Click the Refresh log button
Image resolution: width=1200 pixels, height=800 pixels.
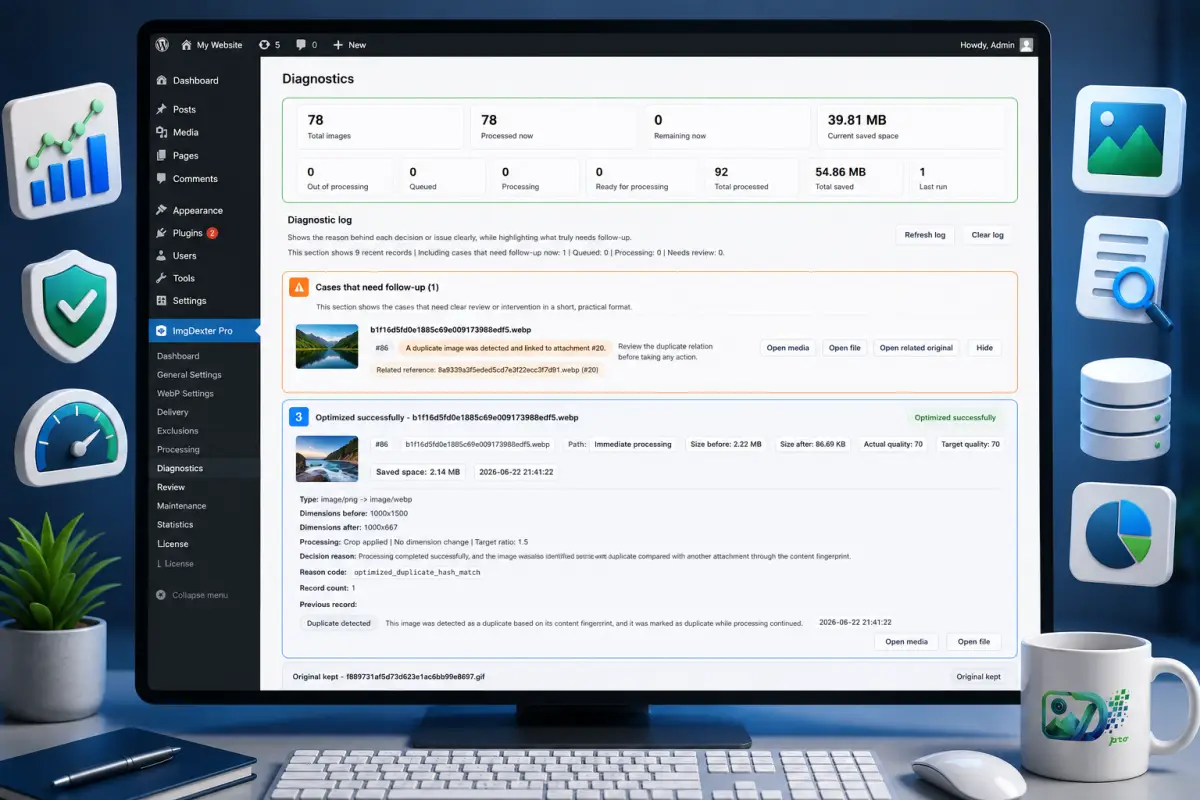(925, 235)
